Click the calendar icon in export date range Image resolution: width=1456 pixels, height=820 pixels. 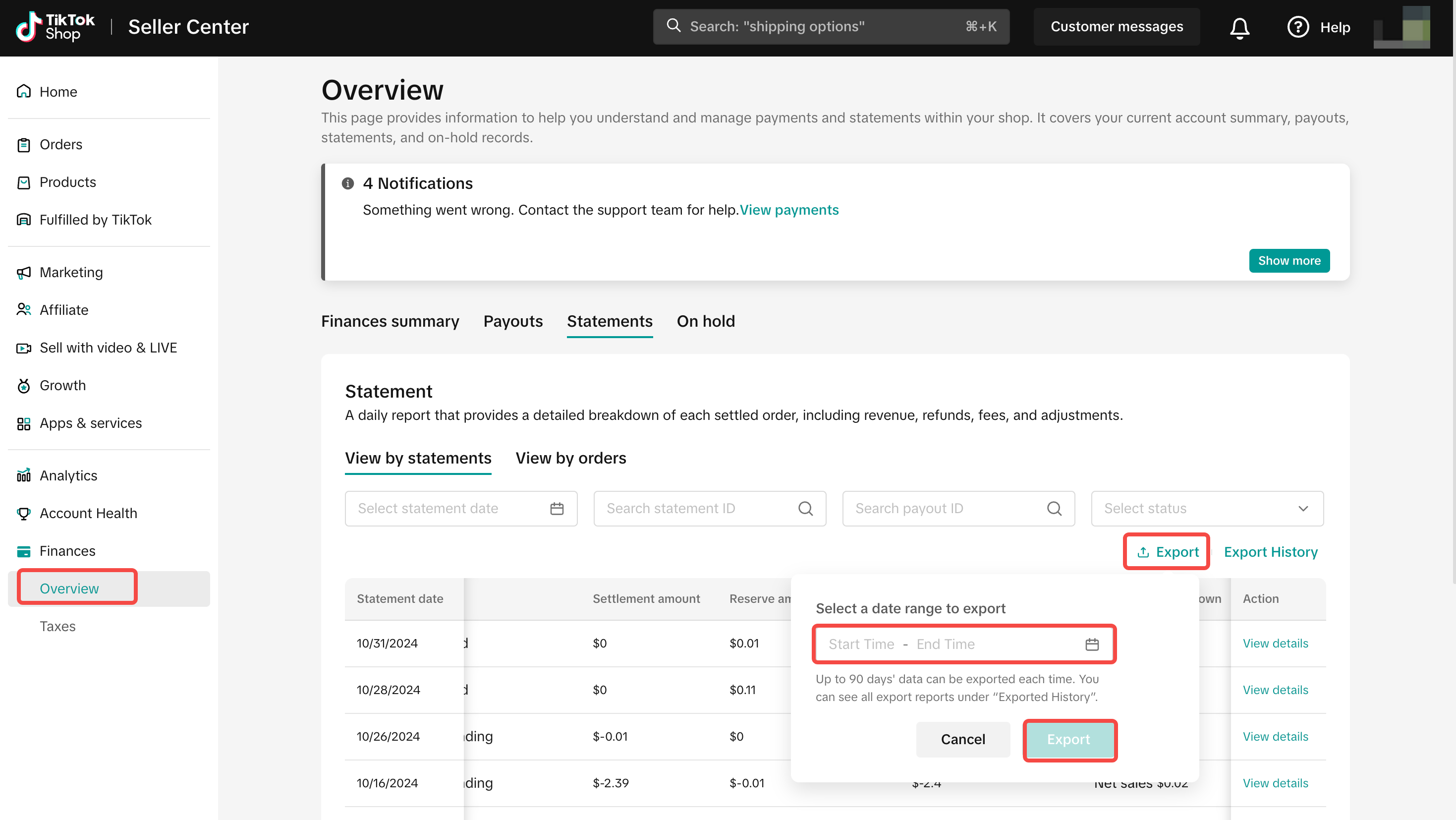pyautogui.click(x=1092, y=644)
